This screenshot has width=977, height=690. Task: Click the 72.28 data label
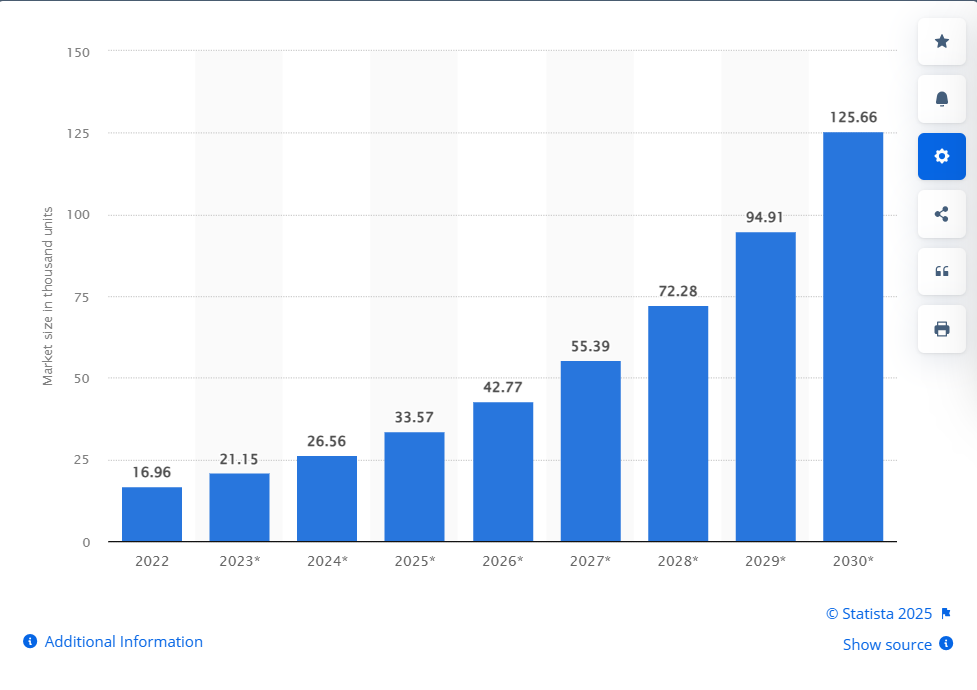(678, 291)
